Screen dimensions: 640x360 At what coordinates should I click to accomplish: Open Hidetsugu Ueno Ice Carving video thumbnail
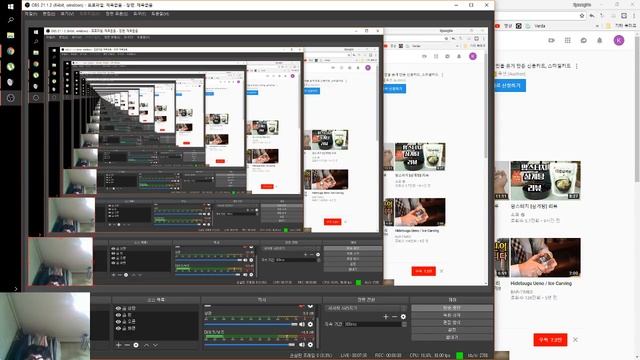(x=545, y=257)
